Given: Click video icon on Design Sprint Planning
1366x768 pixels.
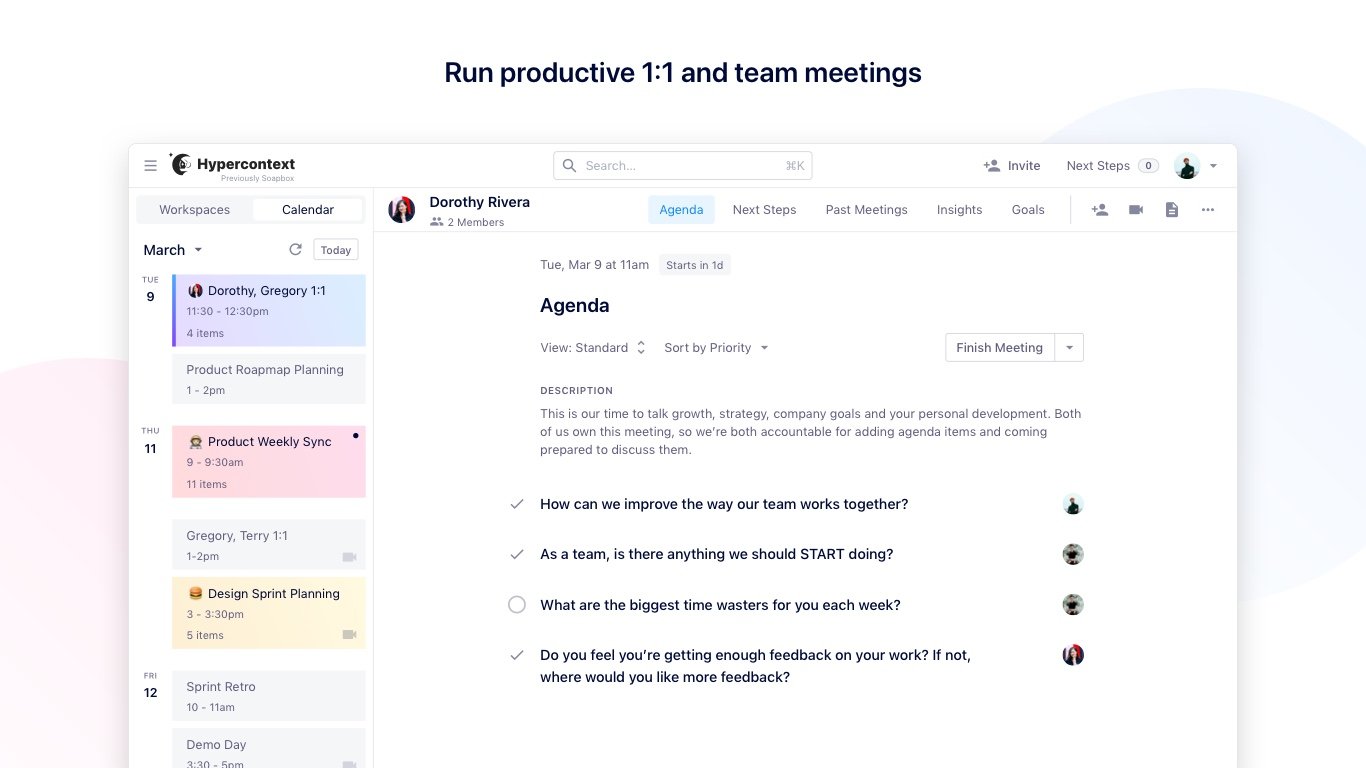Looking at the screenshot, I should [350, 635].
